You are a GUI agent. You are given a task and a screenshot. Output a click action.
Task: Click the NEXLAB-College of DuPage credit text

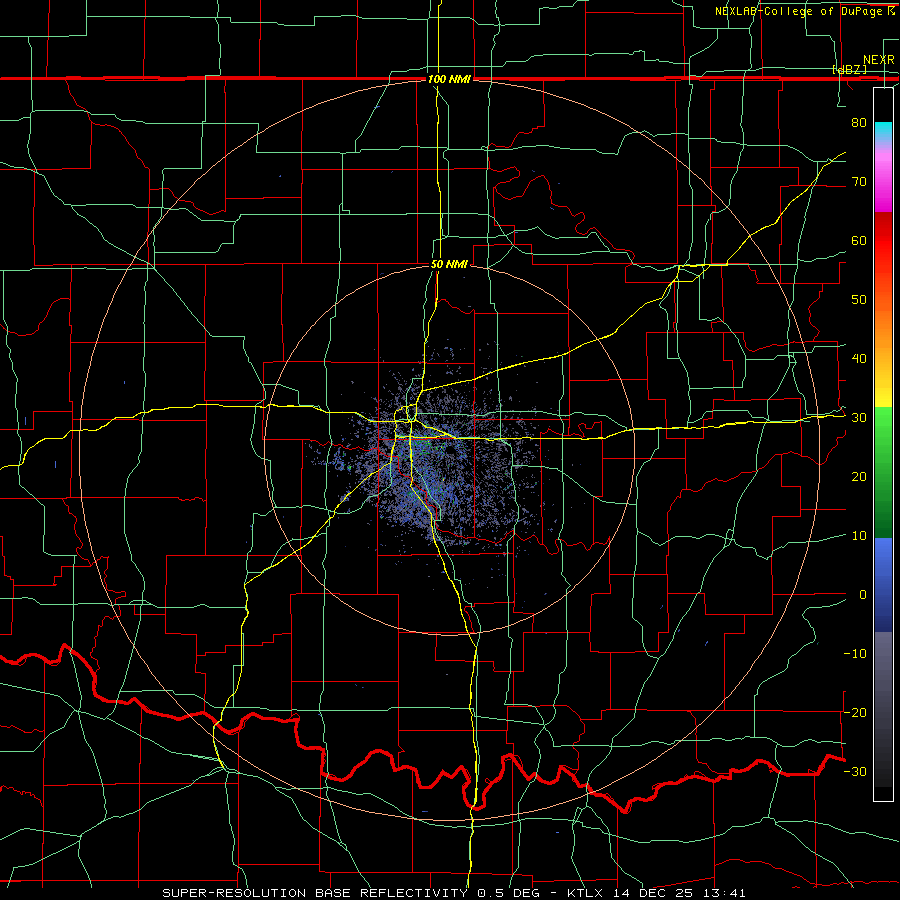point(805,11)
